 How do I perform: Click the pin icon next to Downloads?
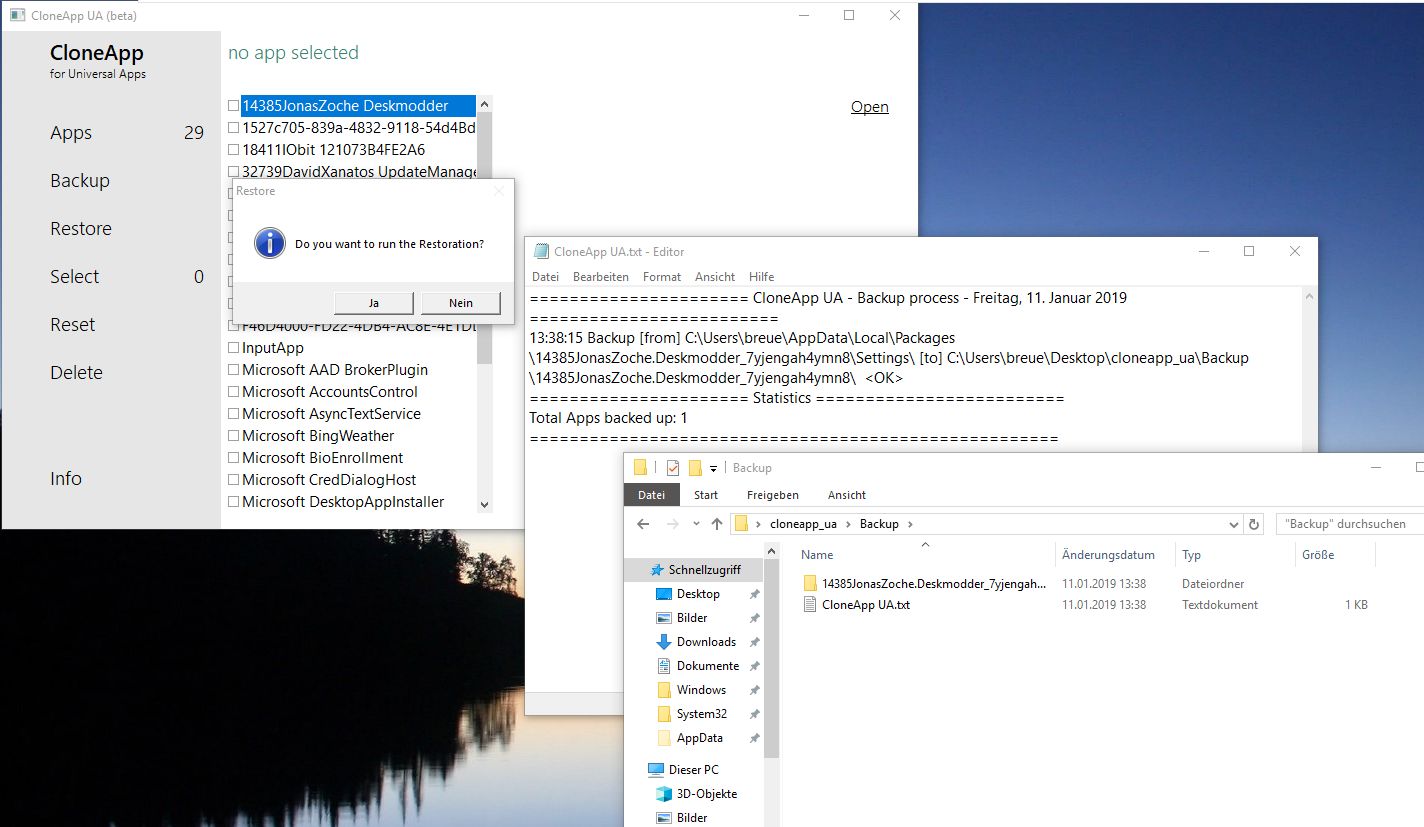click(755, 642)
